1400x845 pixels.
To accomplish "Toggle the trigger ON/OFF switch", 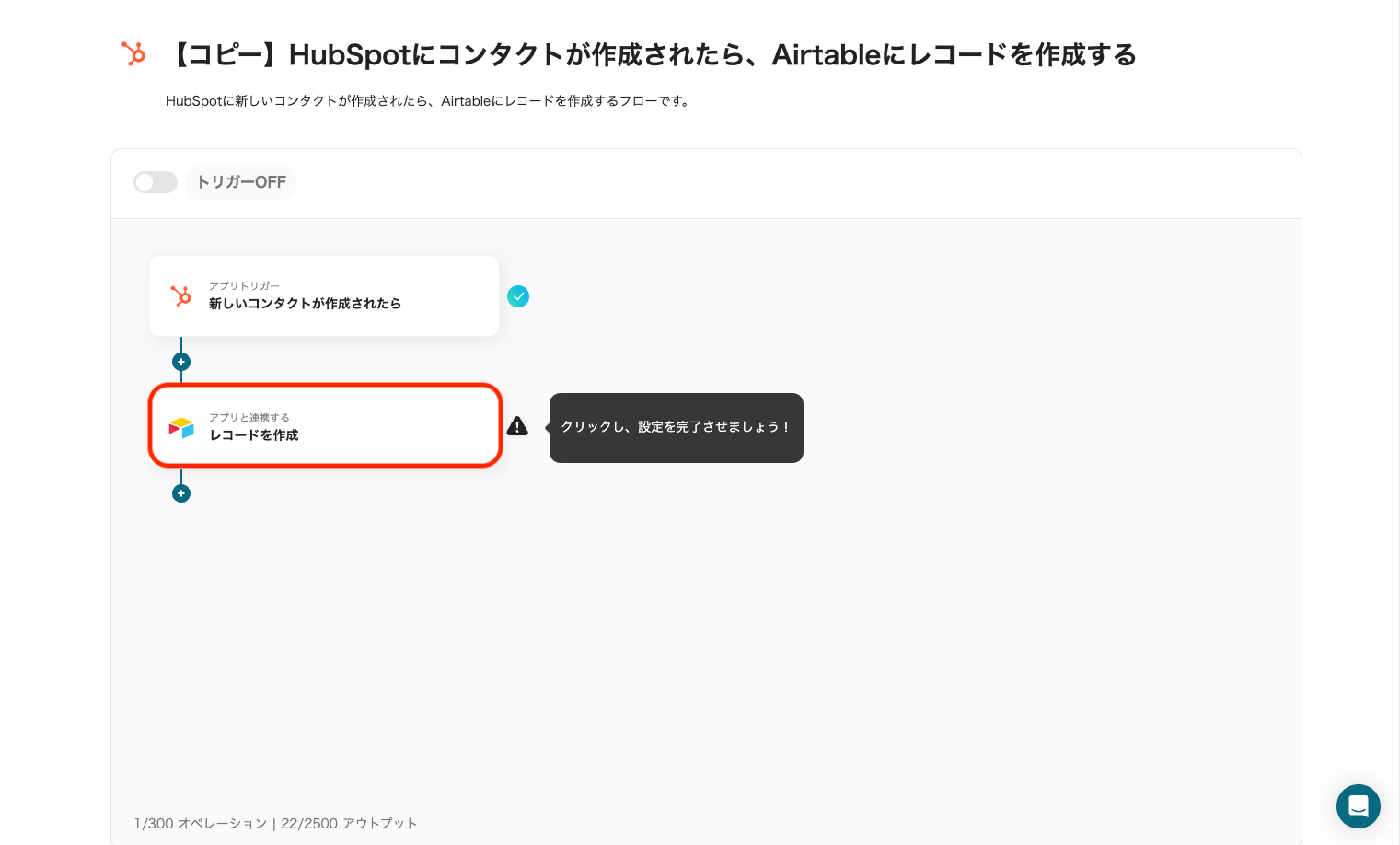I will (x=156, y=182).
